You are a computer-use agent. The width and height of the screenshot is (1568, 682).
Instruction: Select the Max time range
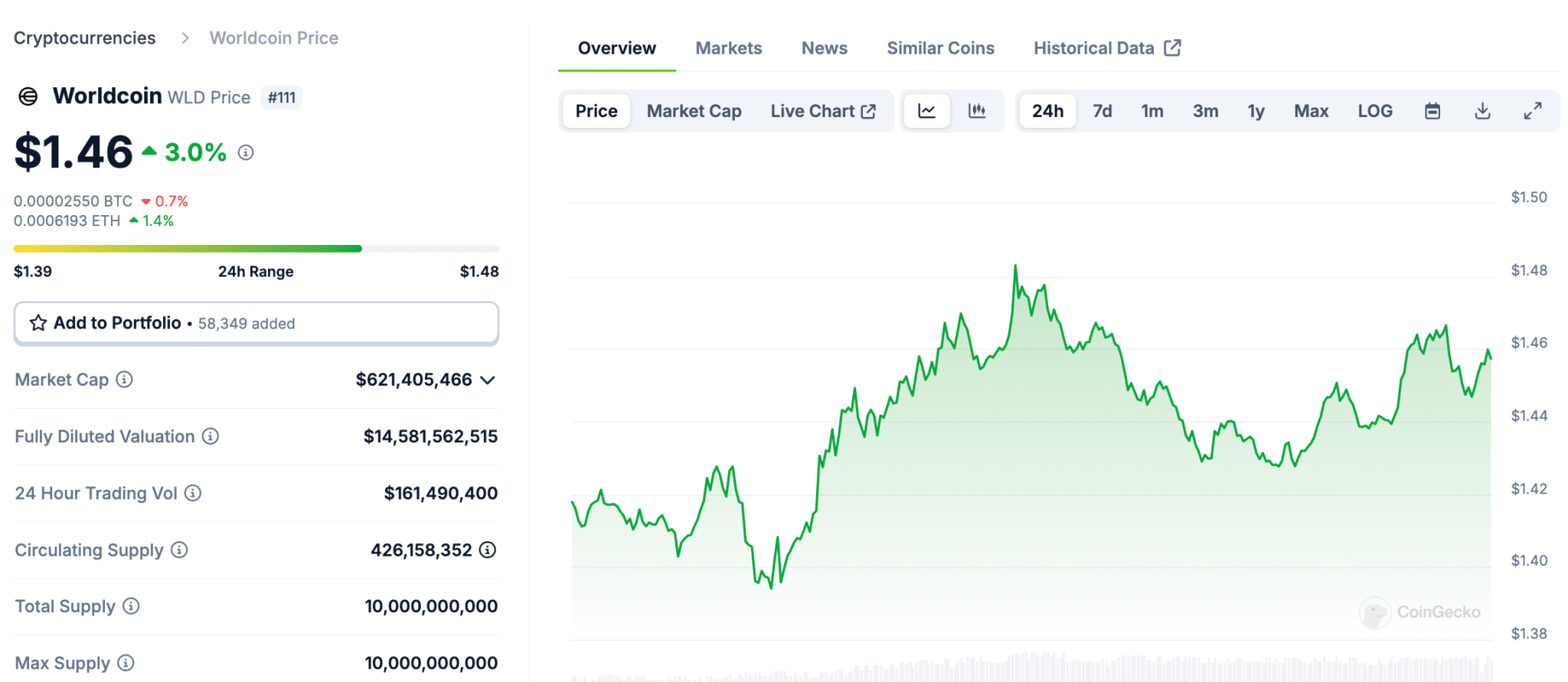1312,111
